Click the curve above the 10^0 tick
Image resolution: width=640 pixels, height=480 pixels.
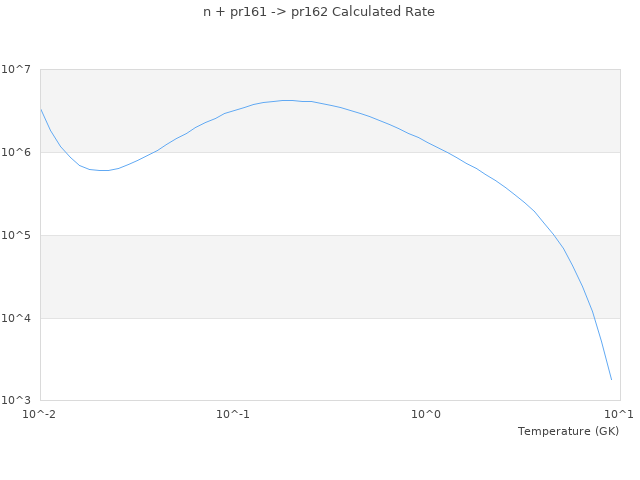(x=426, y=141)
